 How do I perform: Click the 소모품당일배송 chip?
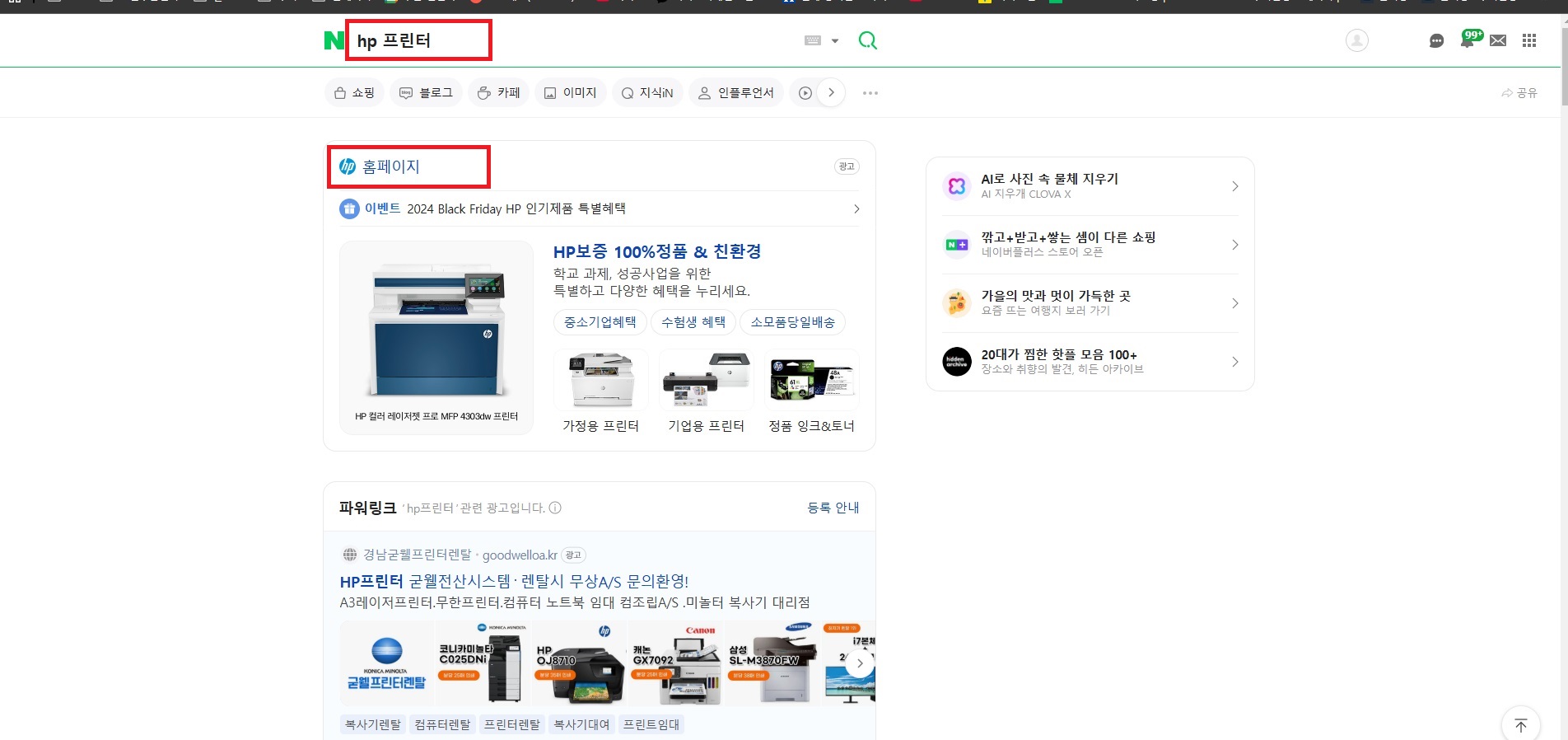(792, 322)
